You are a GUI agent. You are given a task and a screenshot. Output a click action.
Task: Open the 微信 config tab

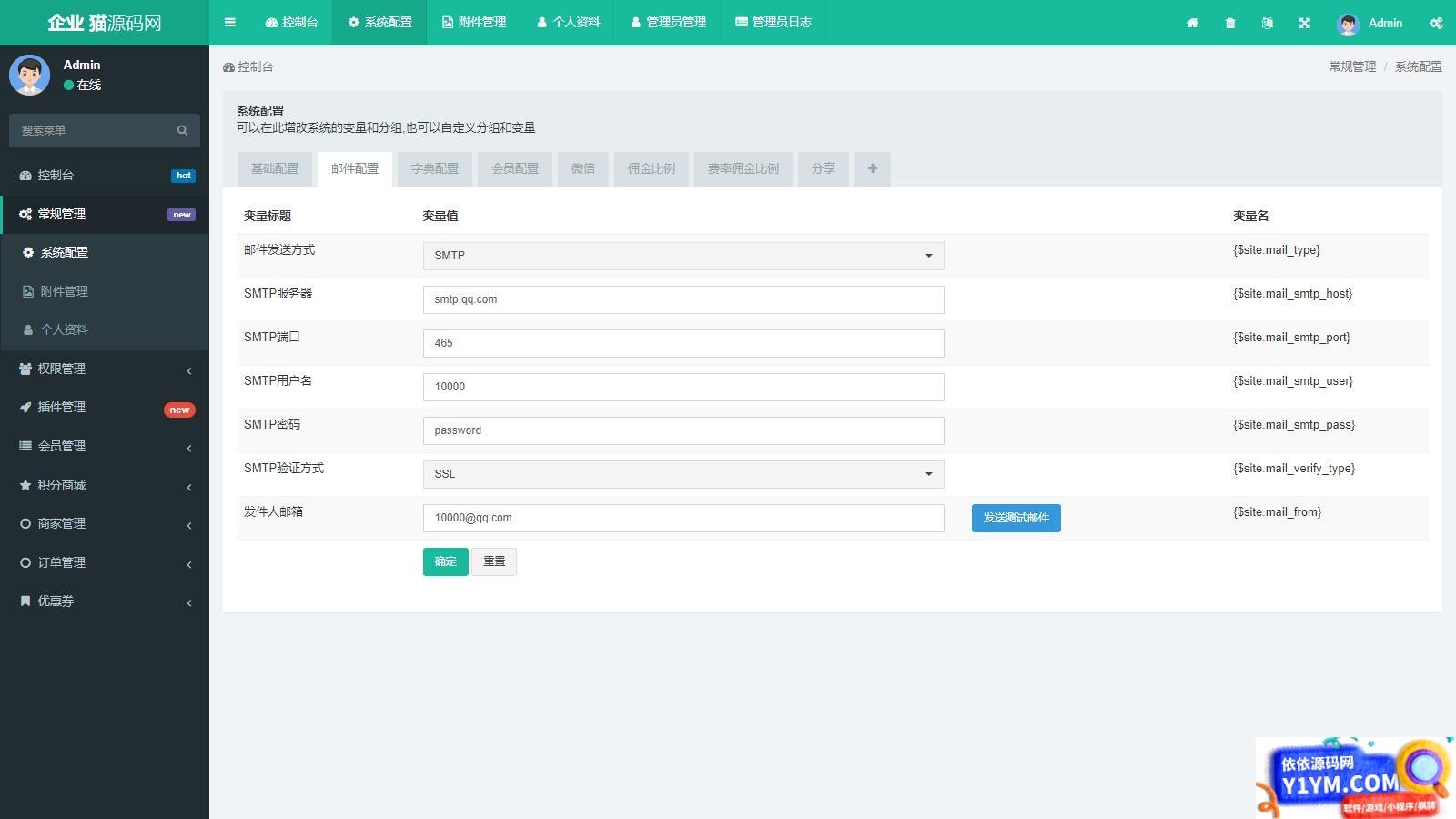[x=583, y=169]
